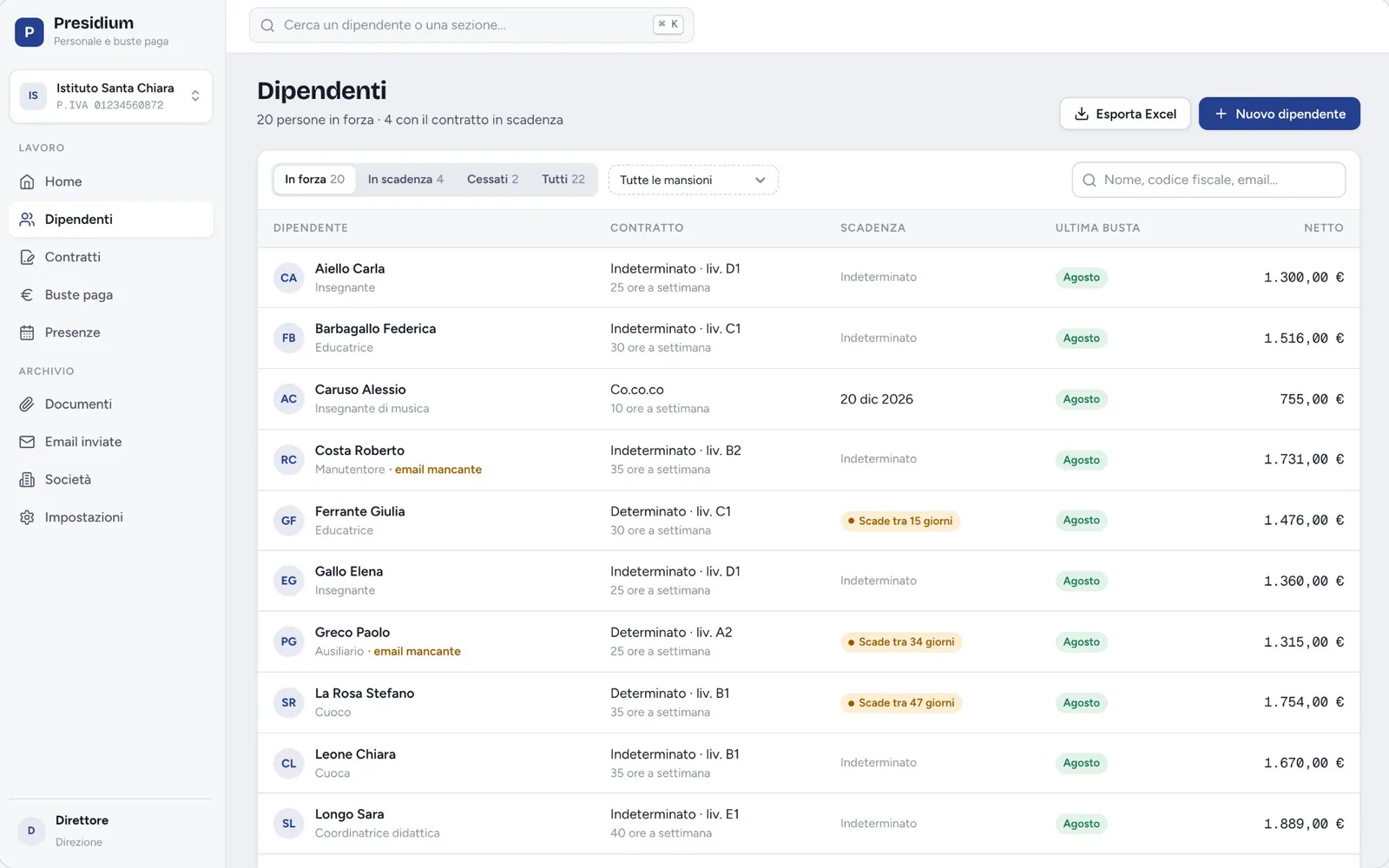Open the Tutte le mansioni dropdown
1389x868 pixels.
point(693,180)
